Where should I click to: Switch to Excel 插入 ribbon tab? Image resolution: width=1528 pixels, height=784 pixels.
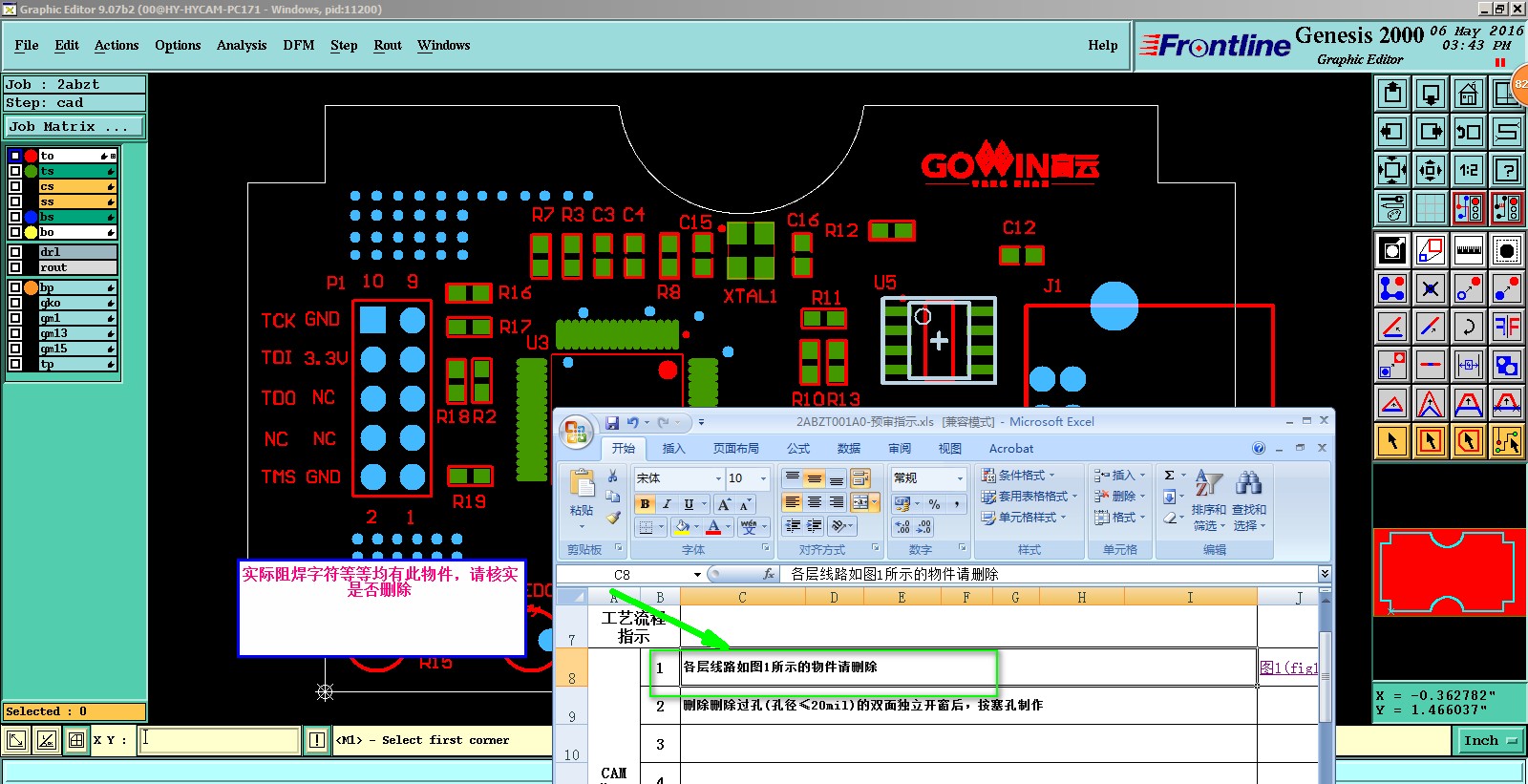pos(673,448)
